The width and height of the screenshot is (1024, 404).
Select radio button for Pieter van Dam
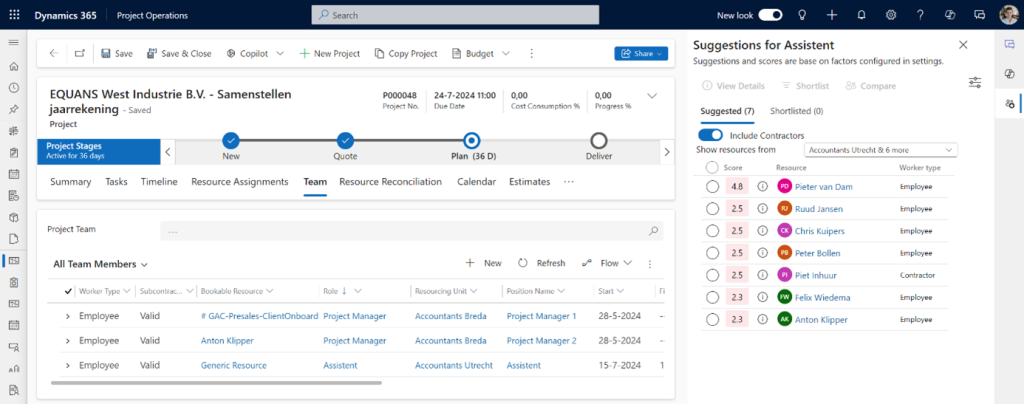(712, 187)
